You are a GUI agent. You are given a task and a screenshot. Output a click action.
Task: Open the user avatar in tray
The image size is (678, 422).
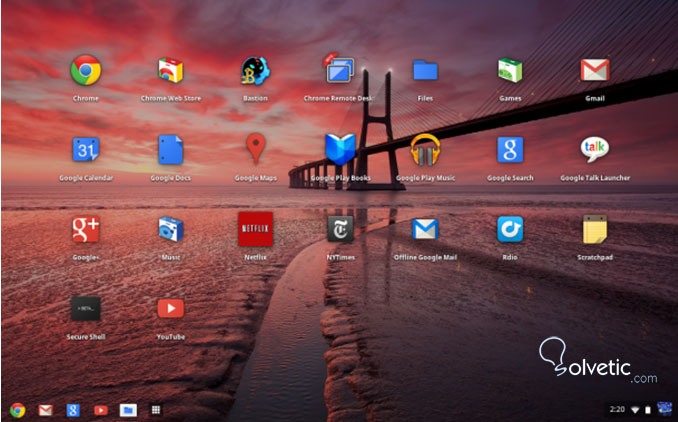[664, 409]
